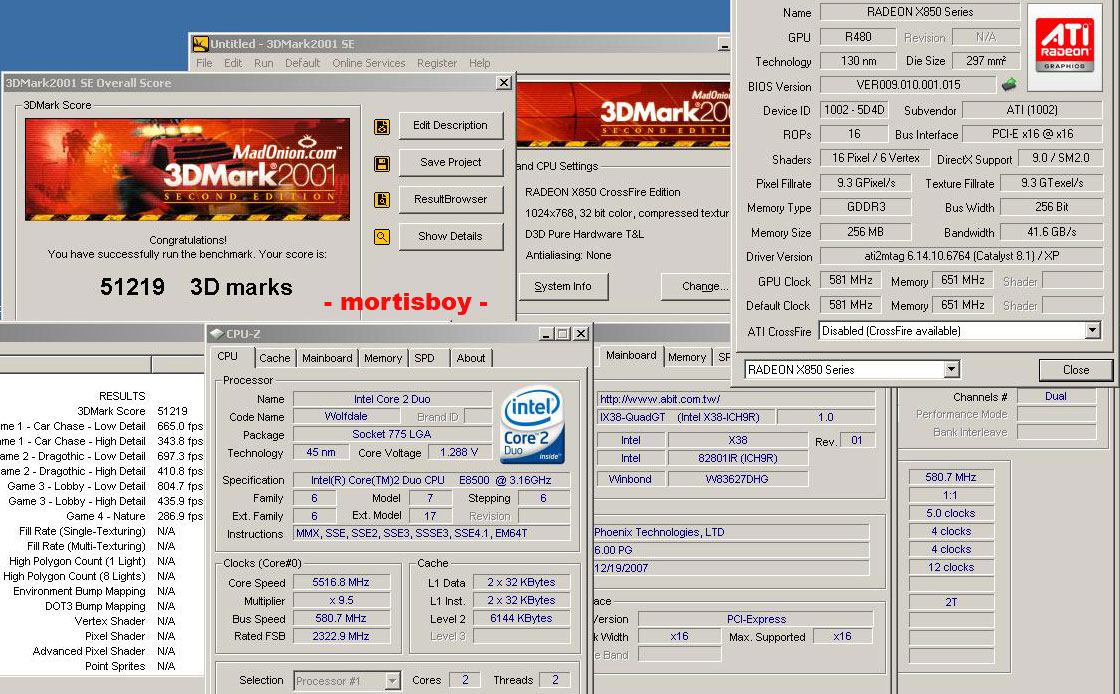Switch to the SPD tab in CPU-Z

(424, 358)
